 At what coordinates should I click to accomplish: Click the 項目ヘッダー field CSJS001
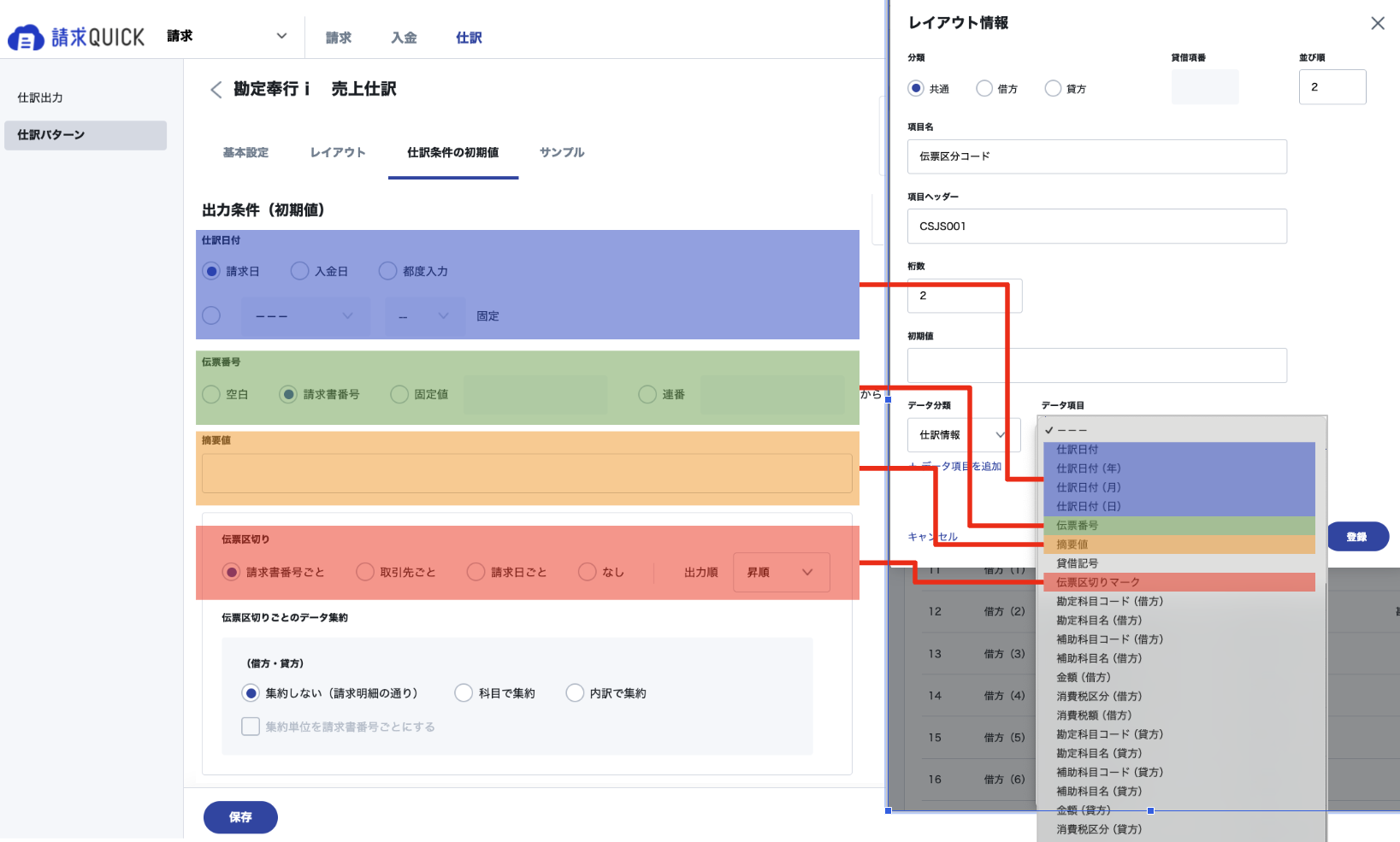click(1097, 227)
